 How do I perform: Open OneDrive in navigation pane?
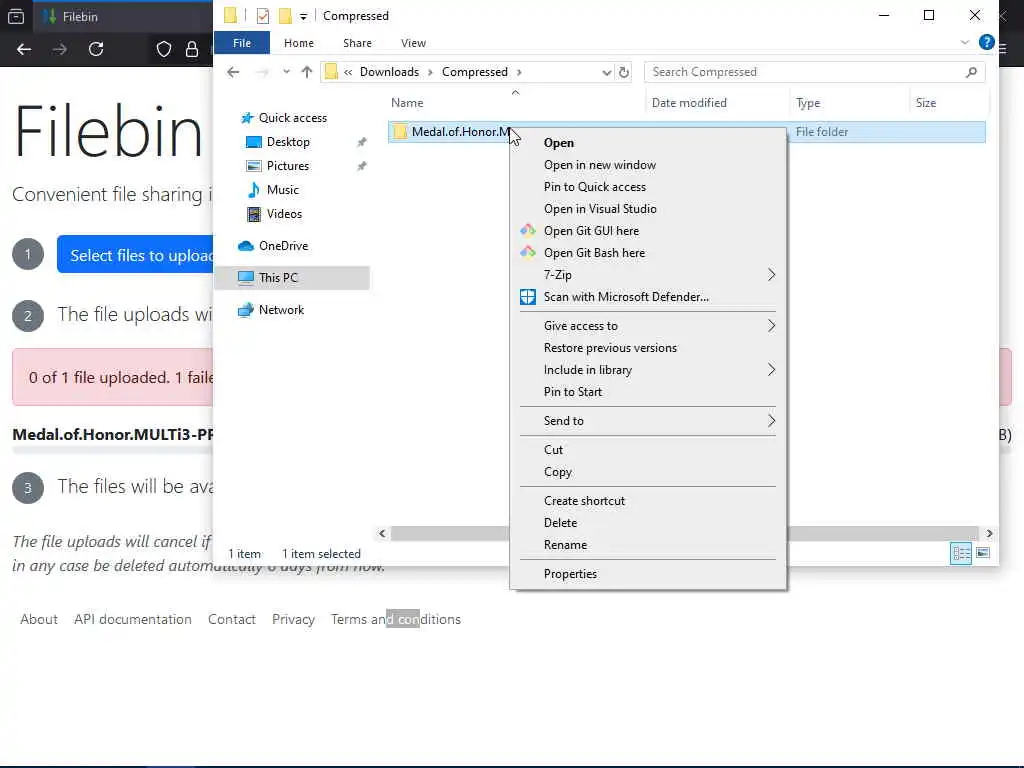click(283, 246)
